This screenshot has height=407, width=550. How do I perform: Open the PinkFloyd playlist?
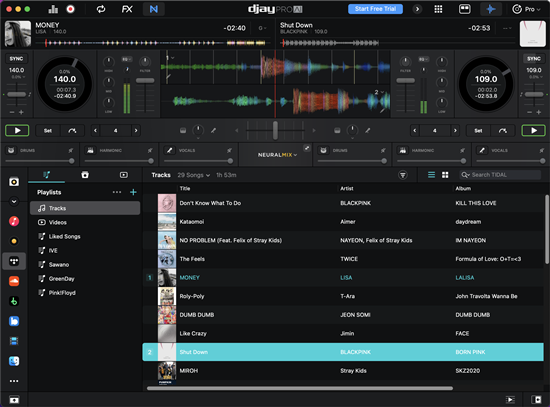(x=85, y=293)
